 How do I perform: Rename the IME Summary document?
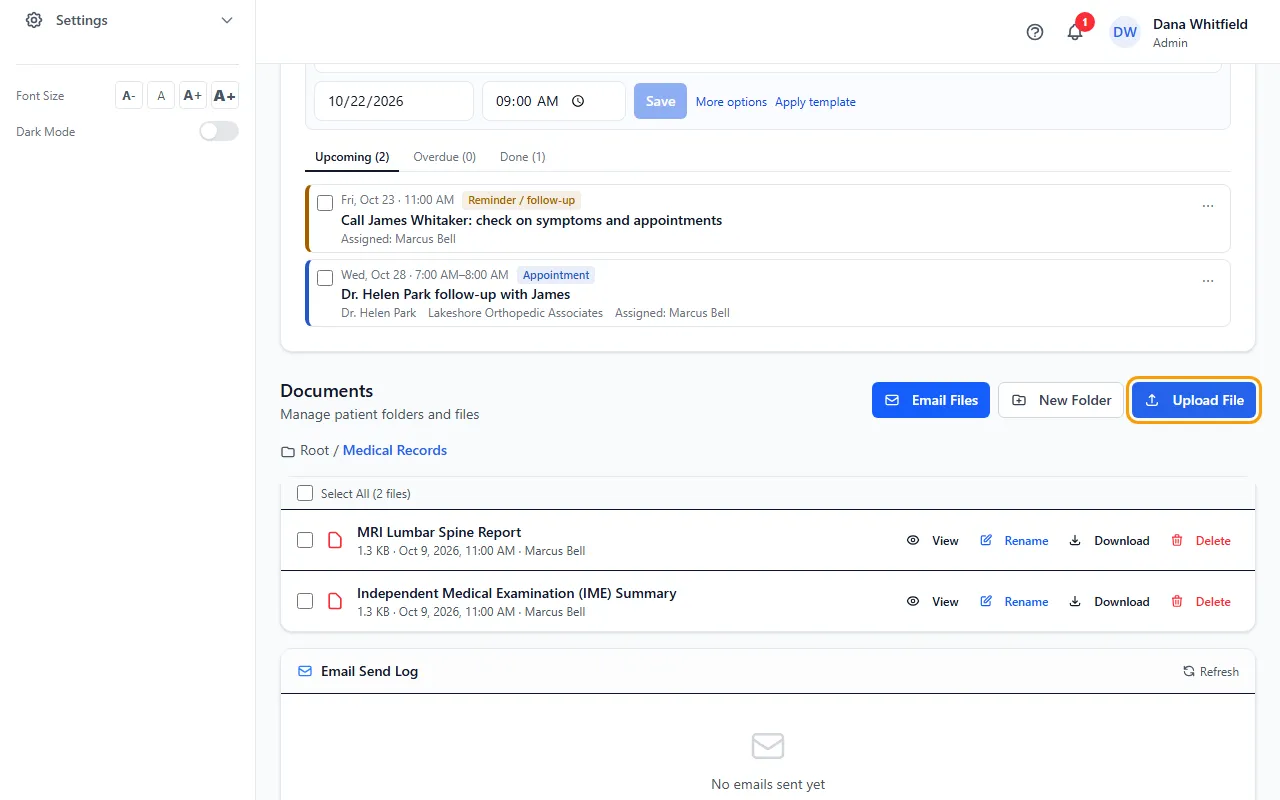point(1014,601)
